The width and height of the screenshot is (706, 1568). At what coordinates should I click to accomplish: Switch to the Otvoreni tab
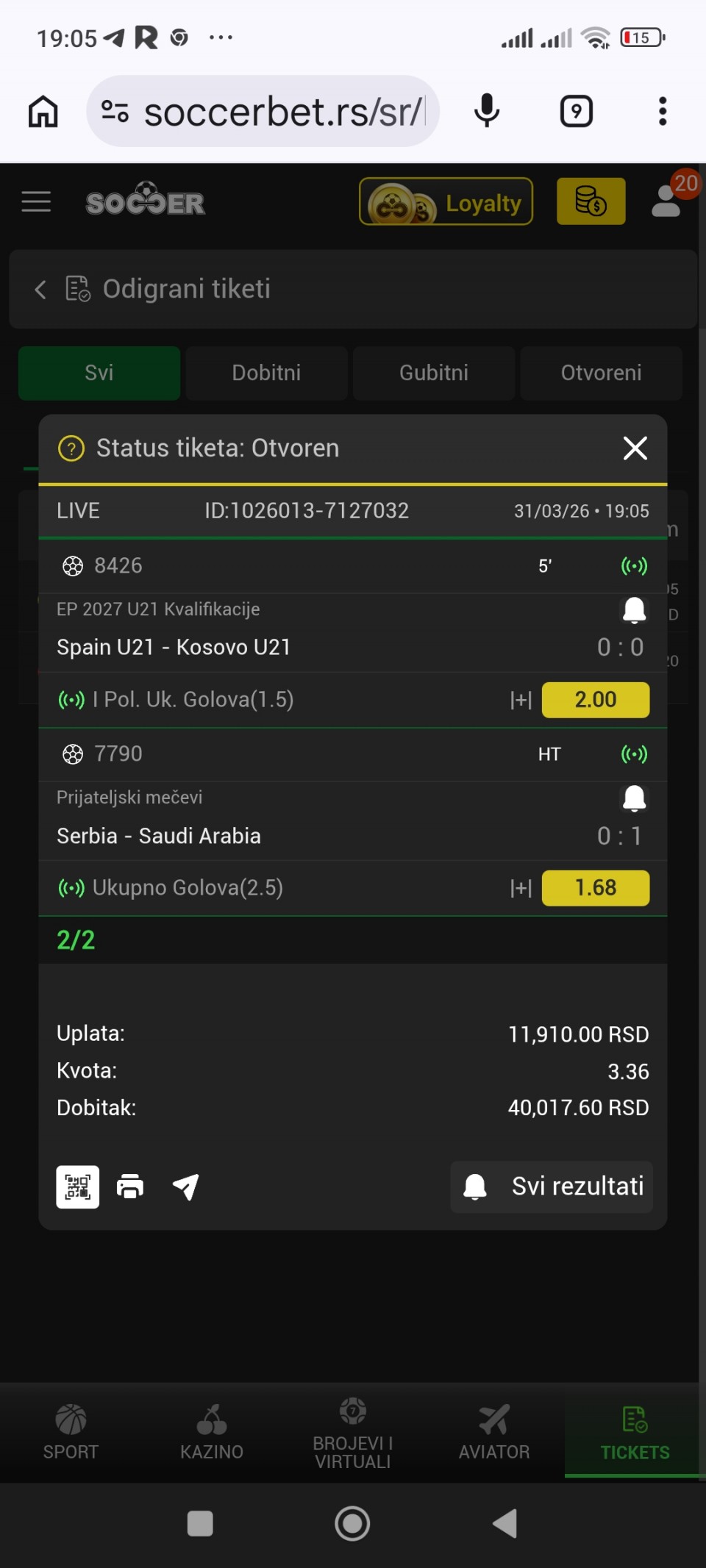[601, 373]
